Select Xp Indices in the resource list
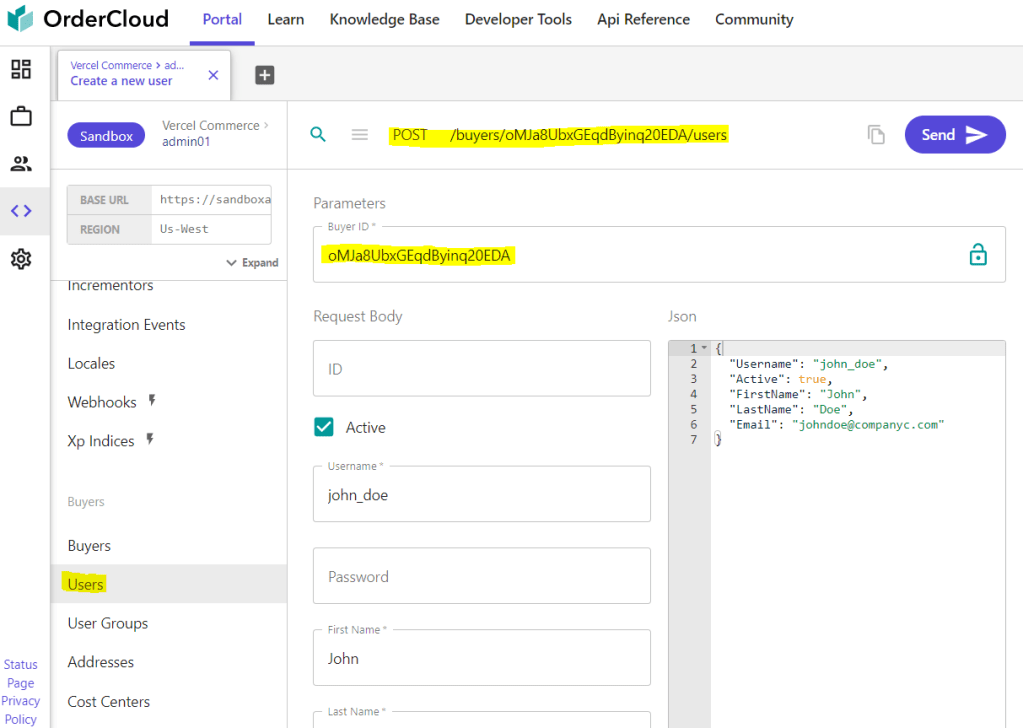Image resolution: width=1023 pixels, height=728 pixels. (100, 441)
